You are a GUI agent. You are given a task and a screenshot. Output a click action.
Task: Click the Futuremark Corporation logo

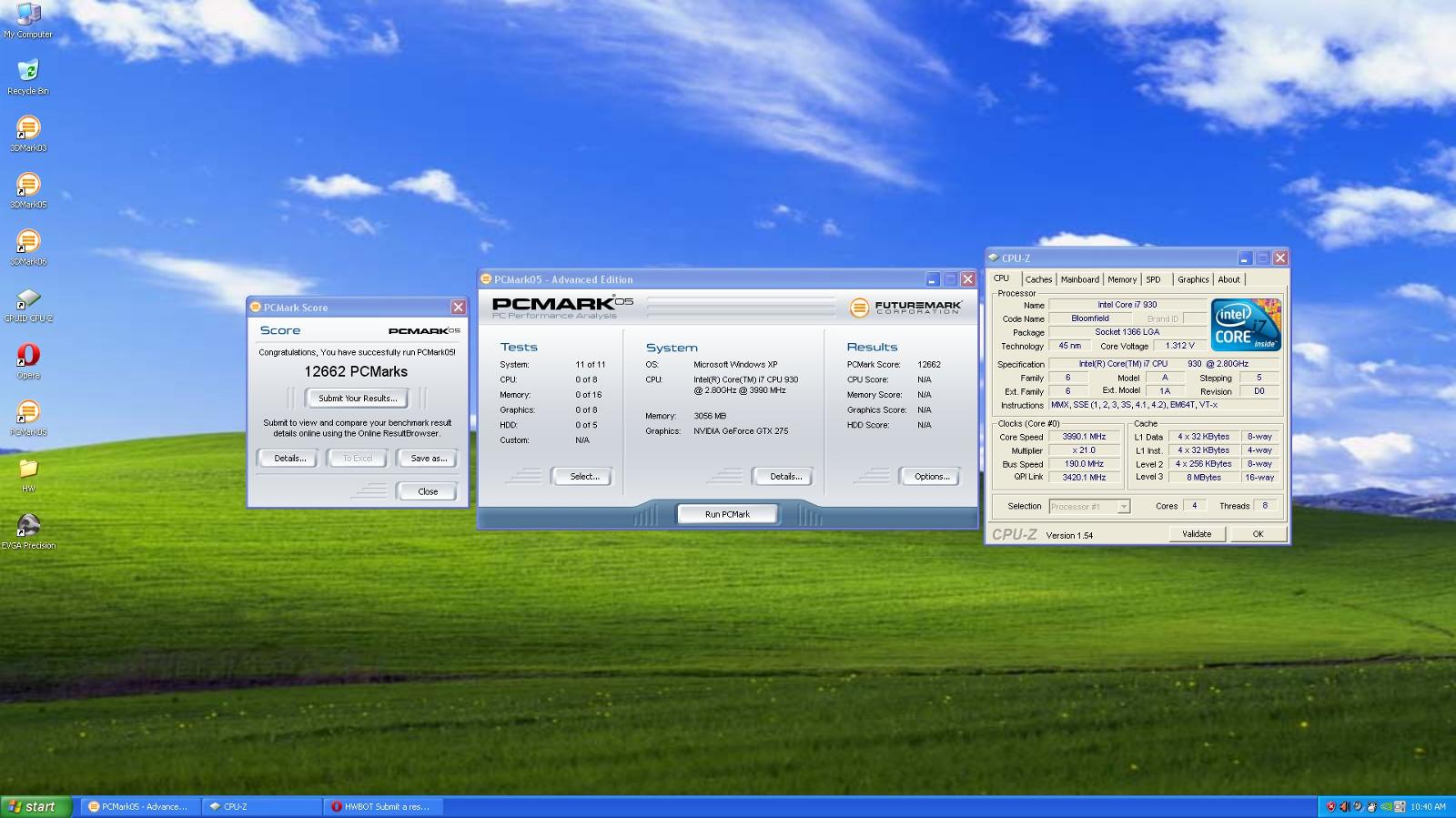[x=905, y=308]
